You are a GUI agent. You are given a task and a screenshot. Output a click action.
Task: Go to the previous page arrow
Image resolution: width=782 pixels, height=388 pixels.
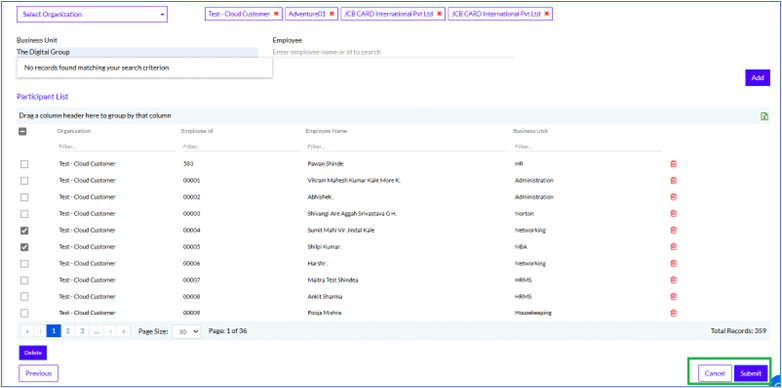coord(40,331)
